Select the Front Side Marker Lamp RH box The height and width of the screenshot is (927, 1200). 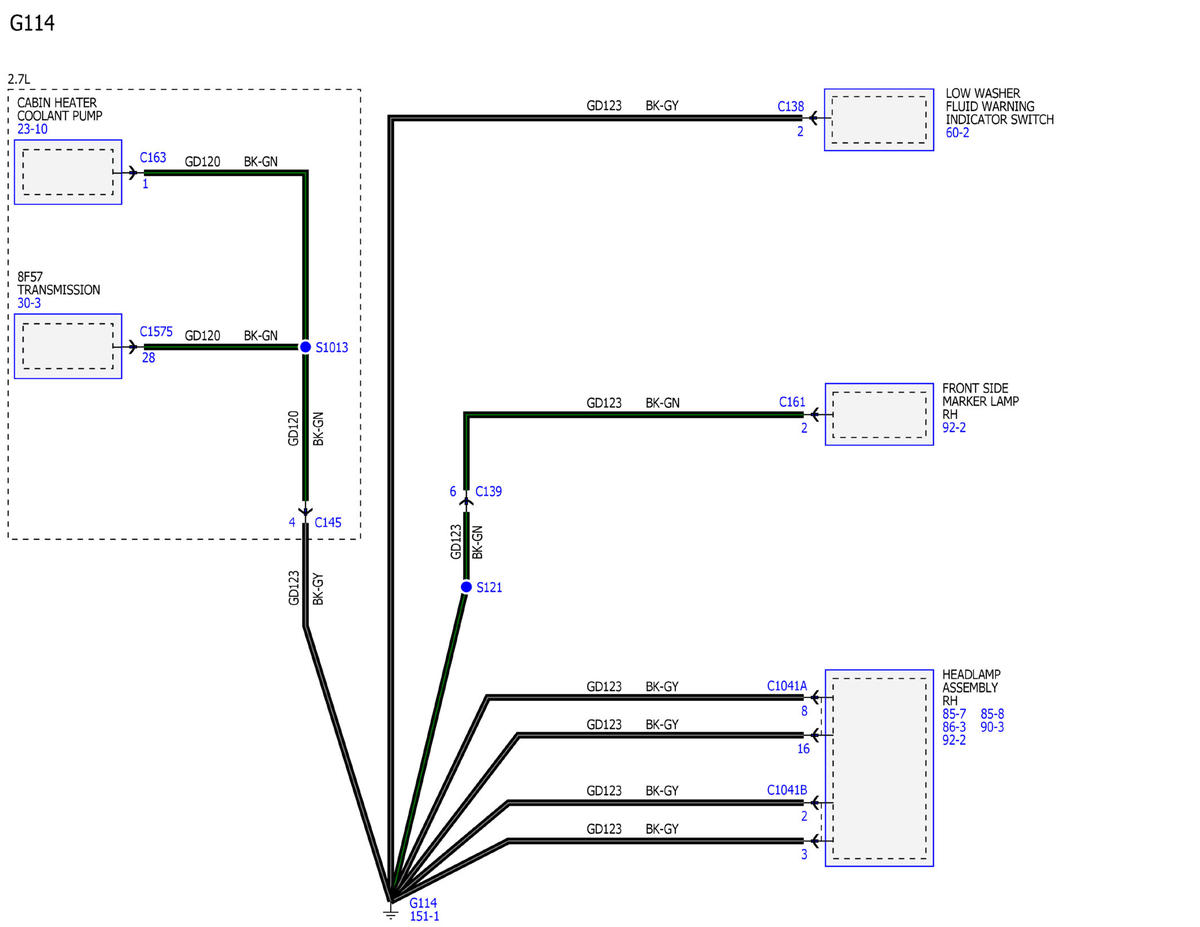click(x=878, y=414)
